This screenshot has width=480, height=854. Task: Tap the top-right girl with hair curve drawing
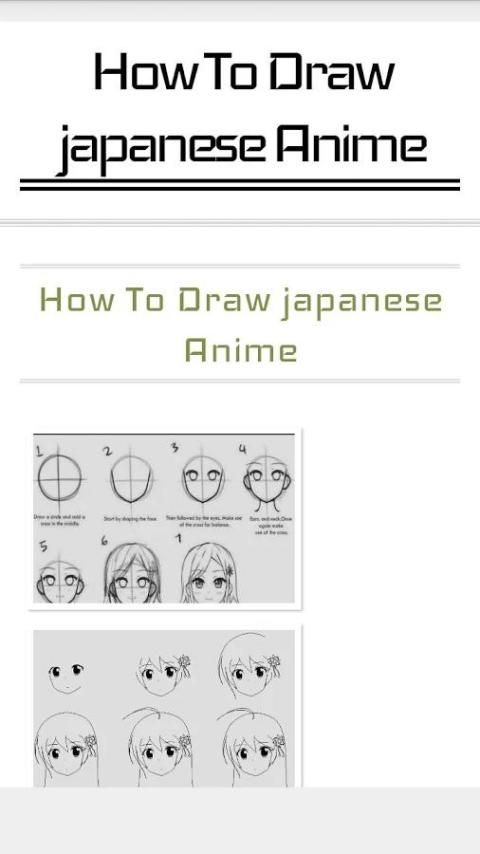click(250, 666)
